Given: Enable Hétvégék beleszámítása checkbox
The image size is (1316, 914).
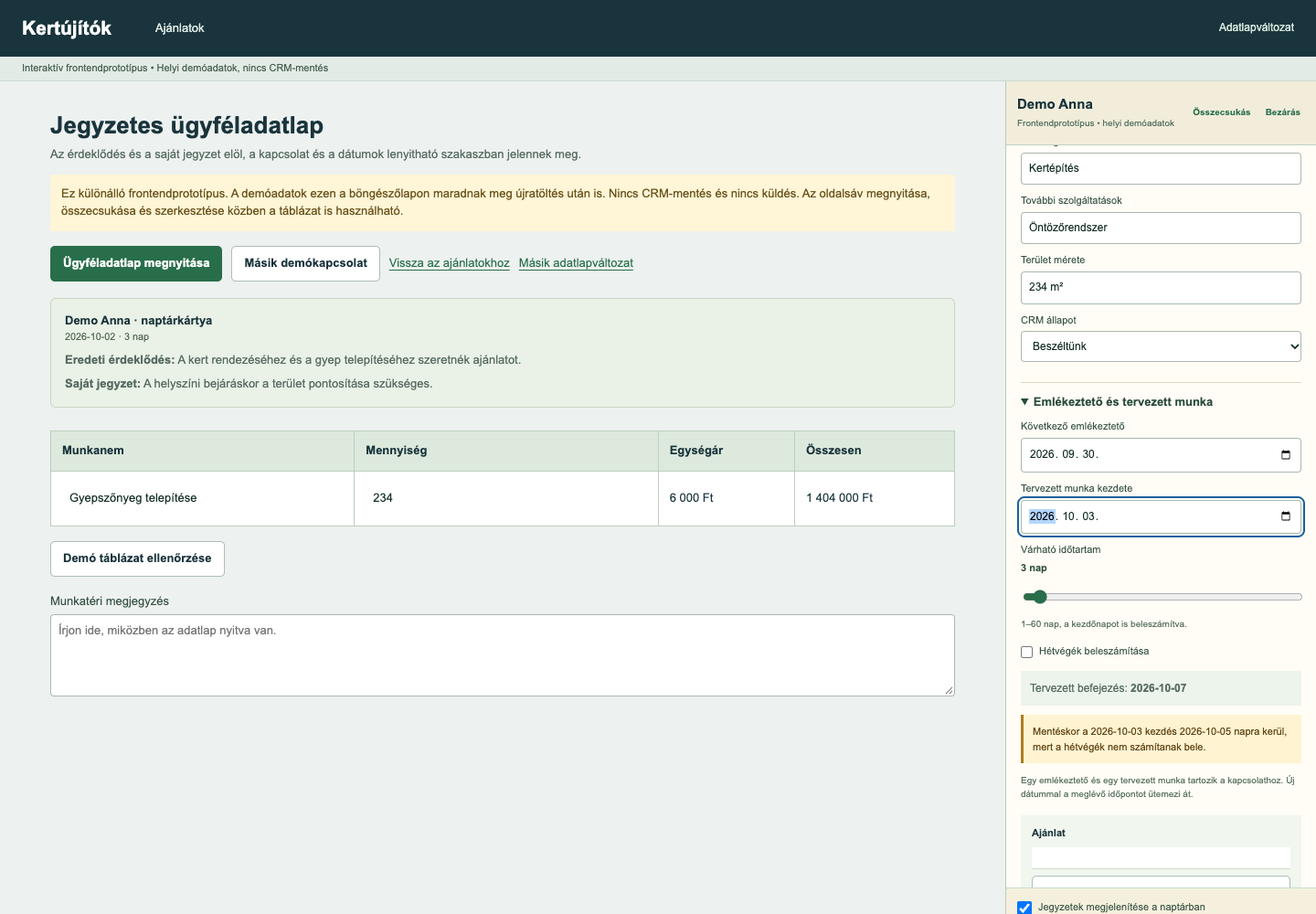Looking at the screenshot, I should click(1026, 652).
